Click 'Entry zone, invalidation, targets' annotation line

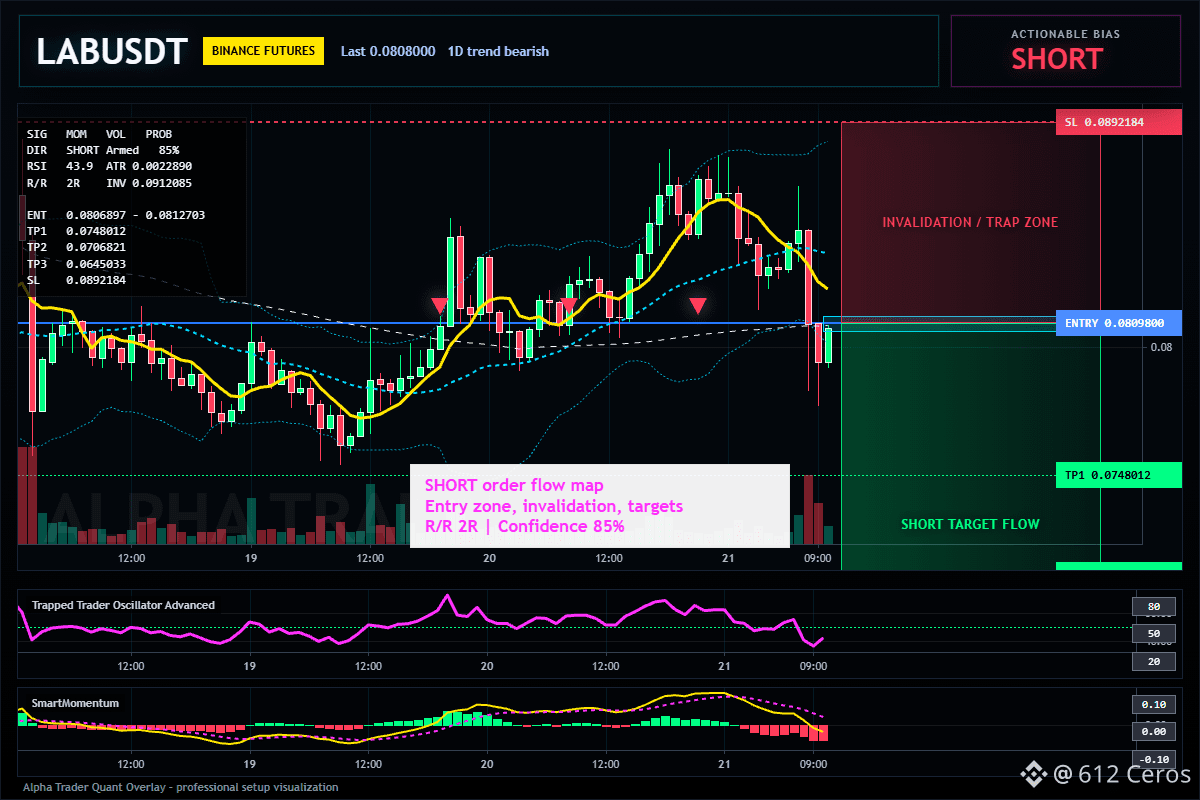coord(554,506)
